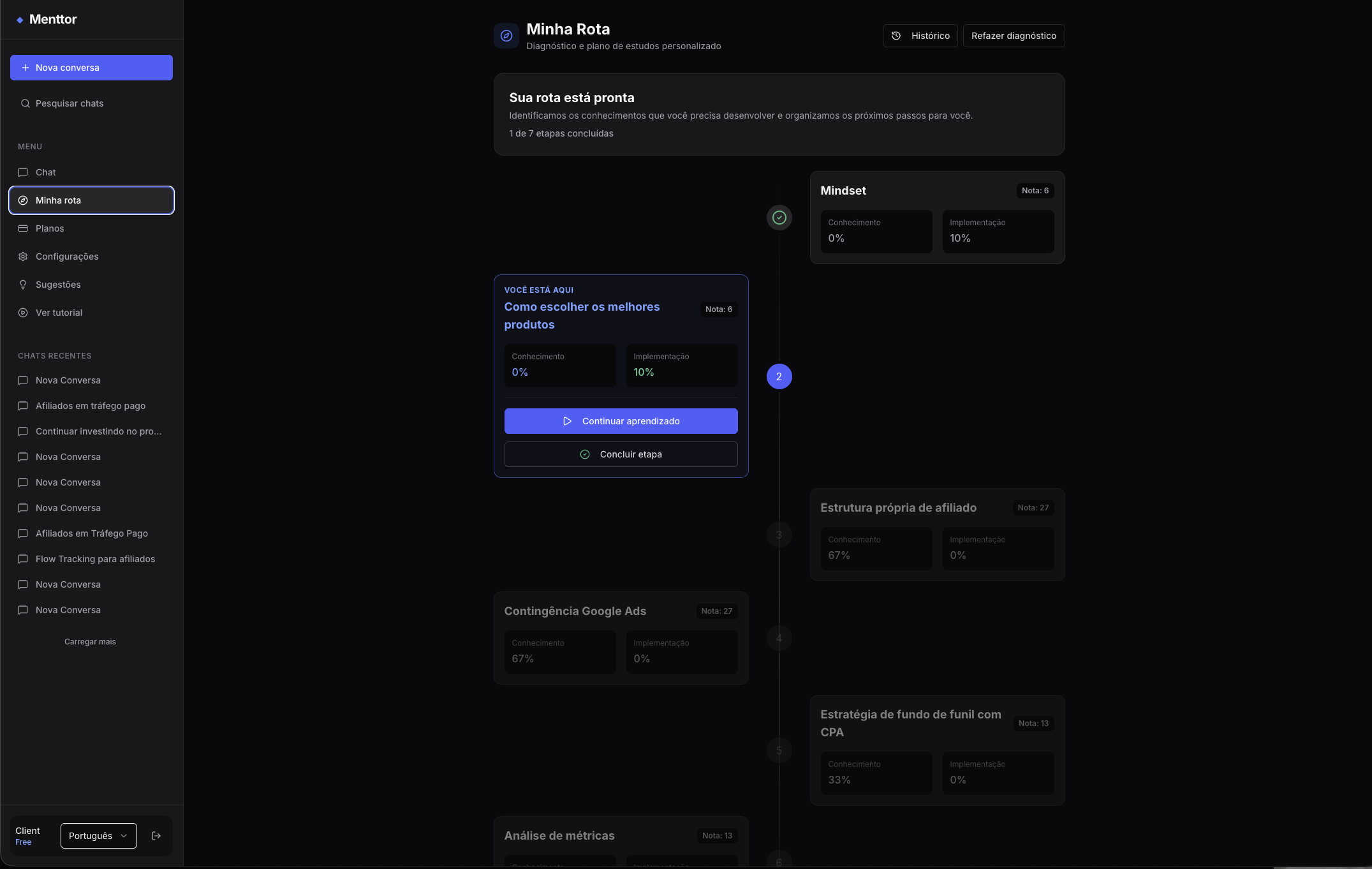Open Chat from the menu

pyautogui.click(x=91, y=172)
